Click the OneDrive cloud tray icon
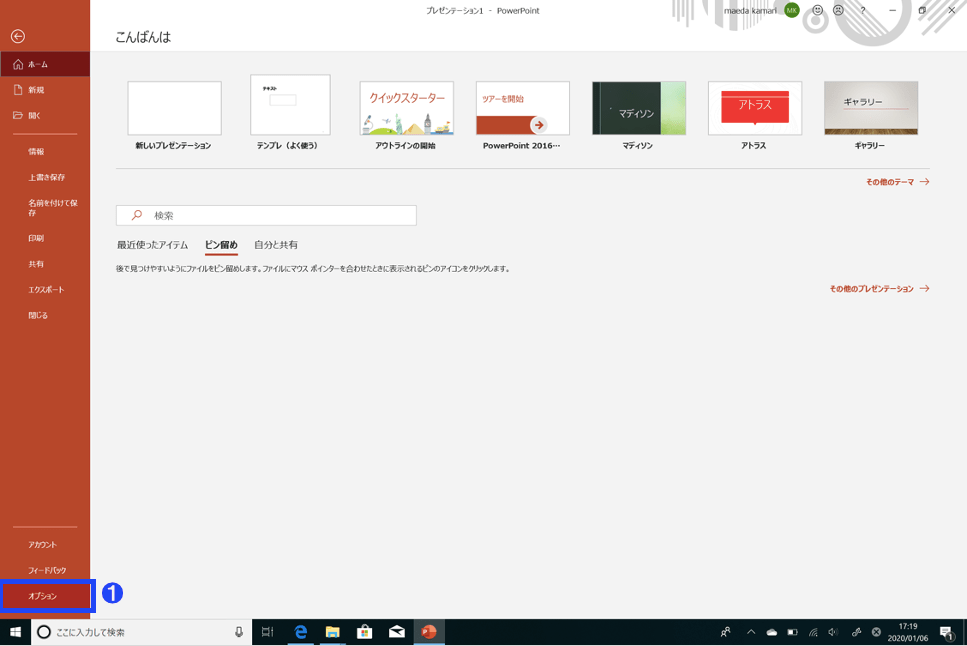Screen dimensions: 967x646 [772, 632]
